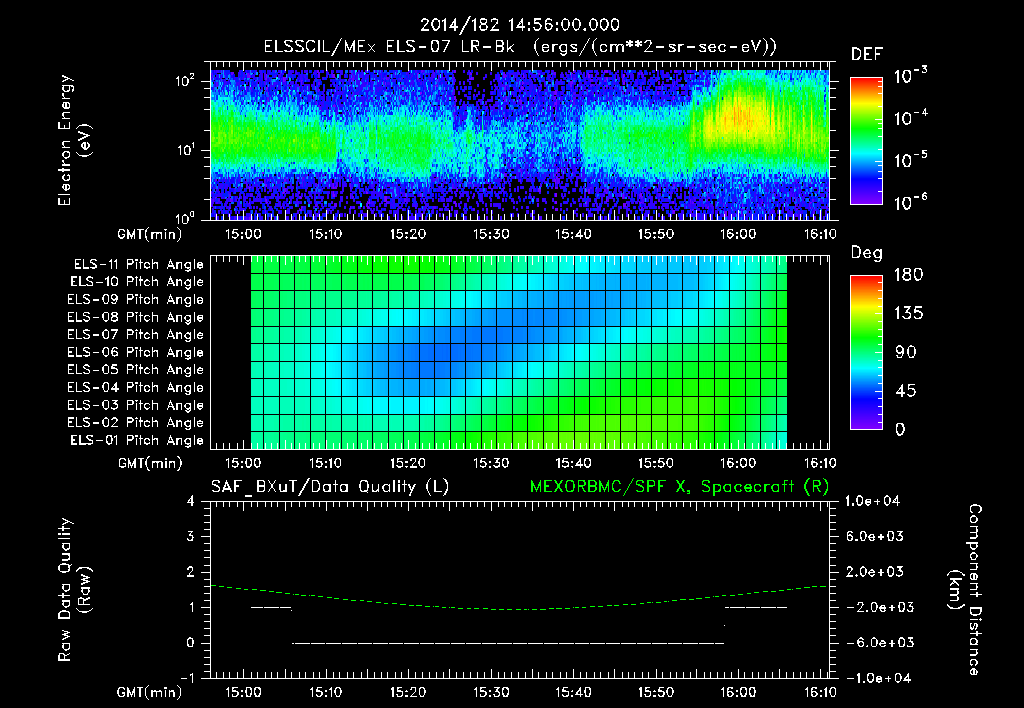This screenshot has width=1024, height=708.
Task: Click 16:10 tick under the data quality panel
Action: click(820, 692)
